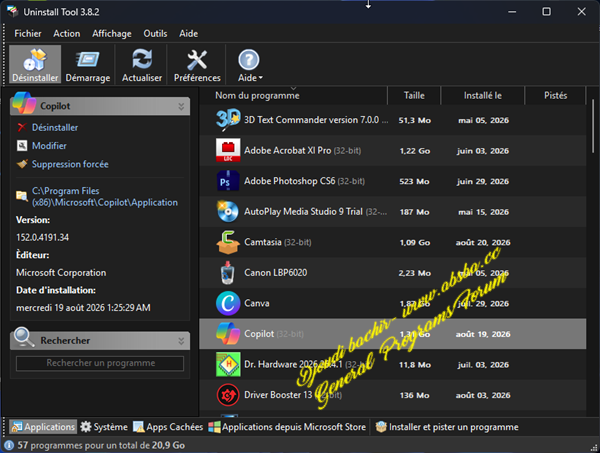Select the 3D Text Commander version 7.0.0 row
The image size is (600, 453).
click(x=393, y=120)
